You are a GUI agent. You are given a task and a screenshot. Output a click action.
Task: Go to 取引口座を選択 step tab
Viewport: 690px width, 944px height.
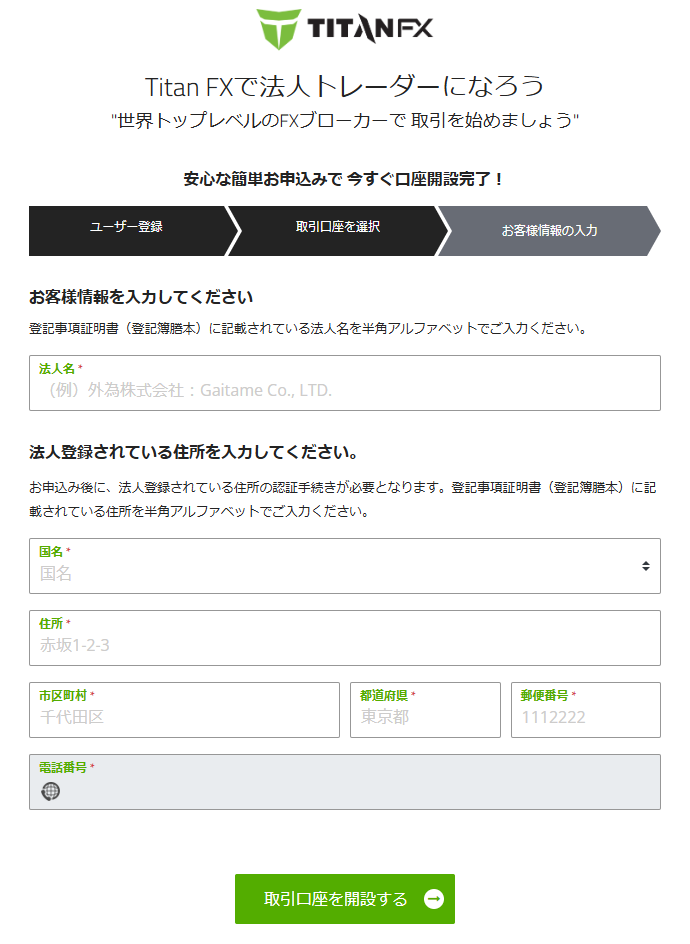click(338, 231)
